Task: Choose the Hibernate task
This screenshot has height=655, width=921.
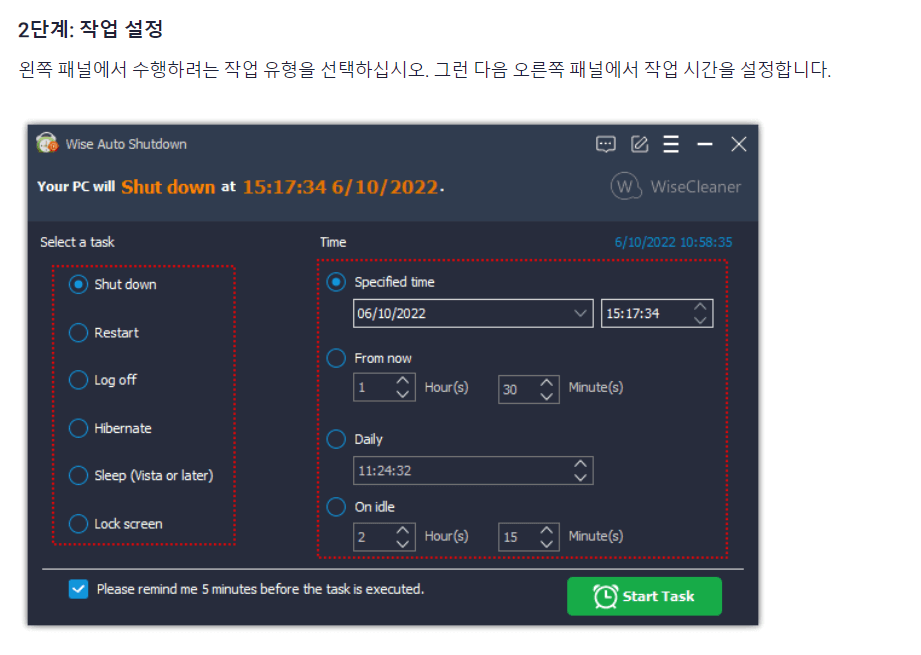Action: (78, 428)
